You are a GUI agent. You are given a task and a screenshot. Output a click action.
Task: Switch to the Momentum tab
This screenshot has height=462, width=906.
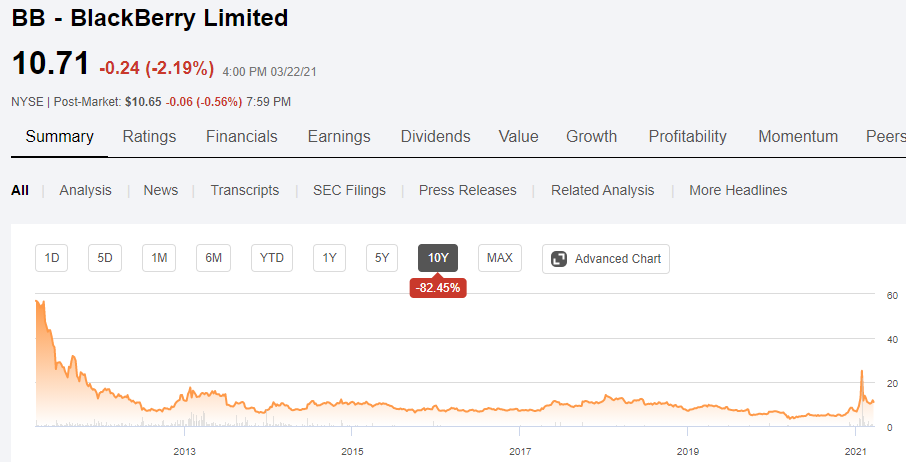click(x=797, y=137)
